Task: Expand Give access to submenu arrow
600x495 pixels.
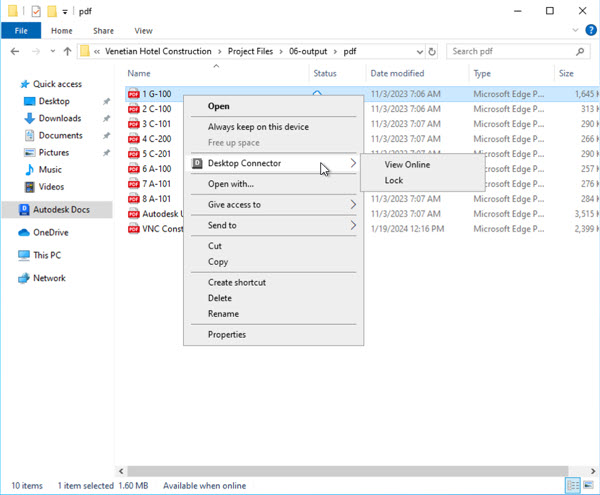Action: (353, 205)
